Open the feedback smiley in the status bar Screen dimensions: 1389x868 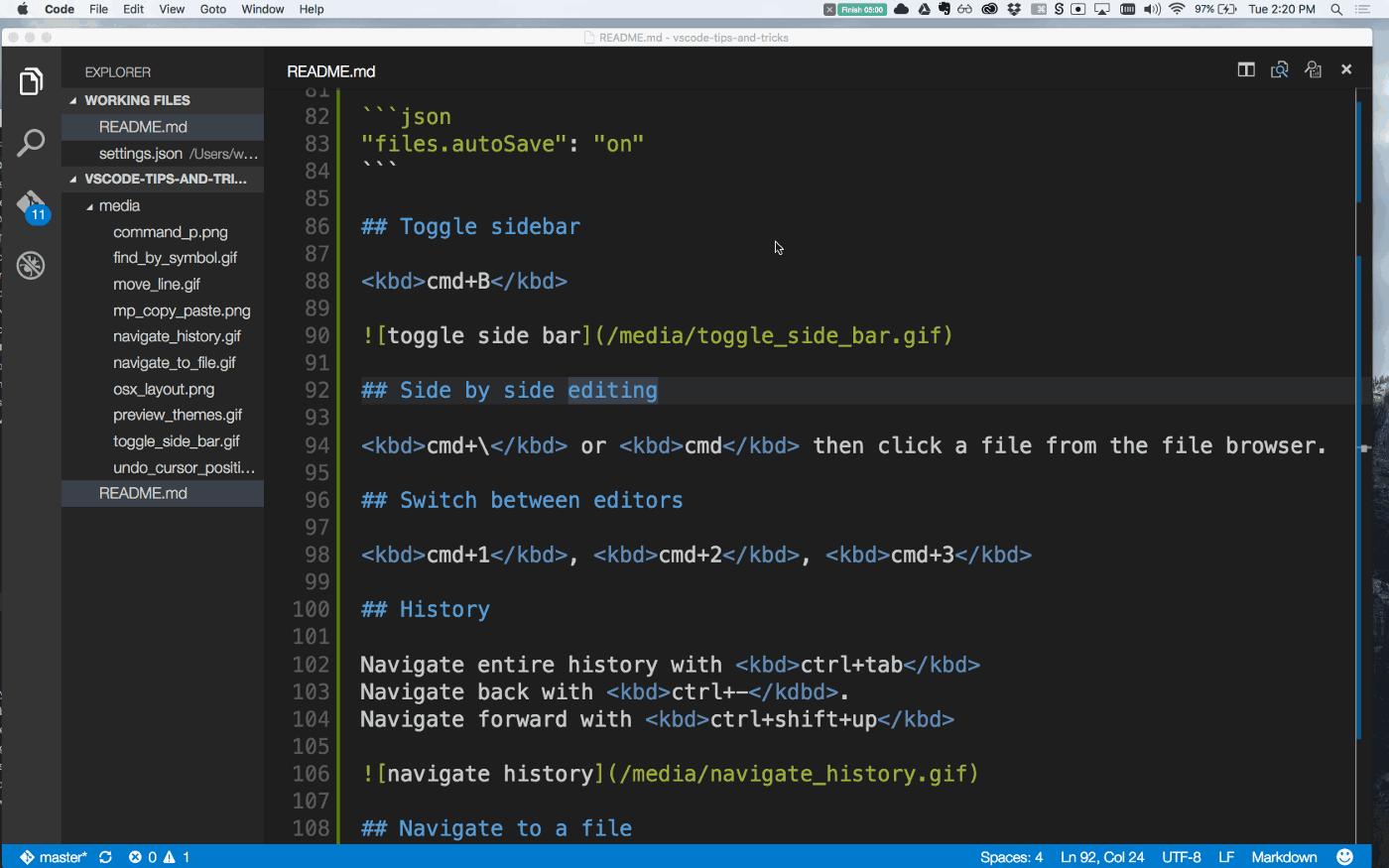[1344, 856]
